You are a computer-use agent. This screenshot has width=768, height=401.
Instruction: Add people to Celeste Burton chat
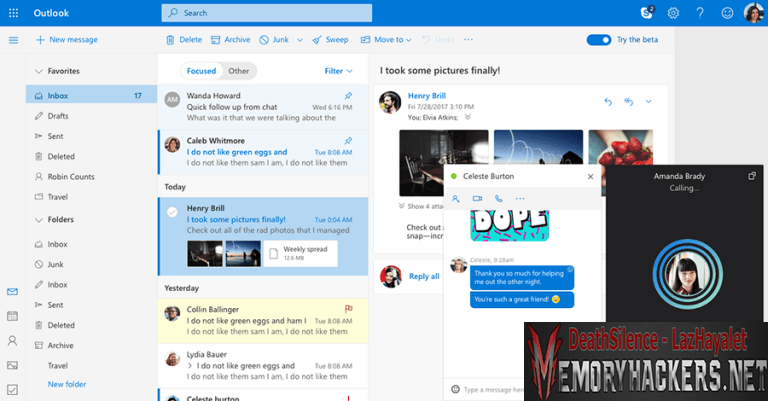pyautogui.click(x=456, y=198)
